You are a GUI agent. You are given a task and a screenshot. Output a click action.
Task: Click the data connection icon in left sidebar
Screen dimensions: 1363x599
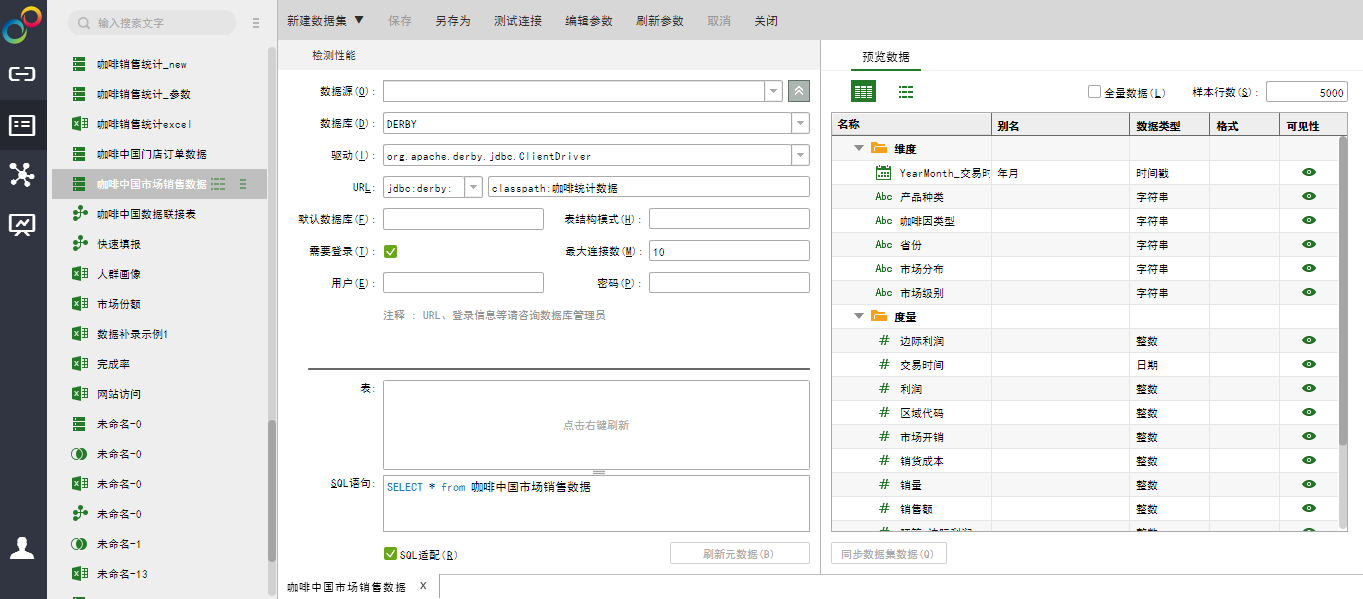click(22, 74)
